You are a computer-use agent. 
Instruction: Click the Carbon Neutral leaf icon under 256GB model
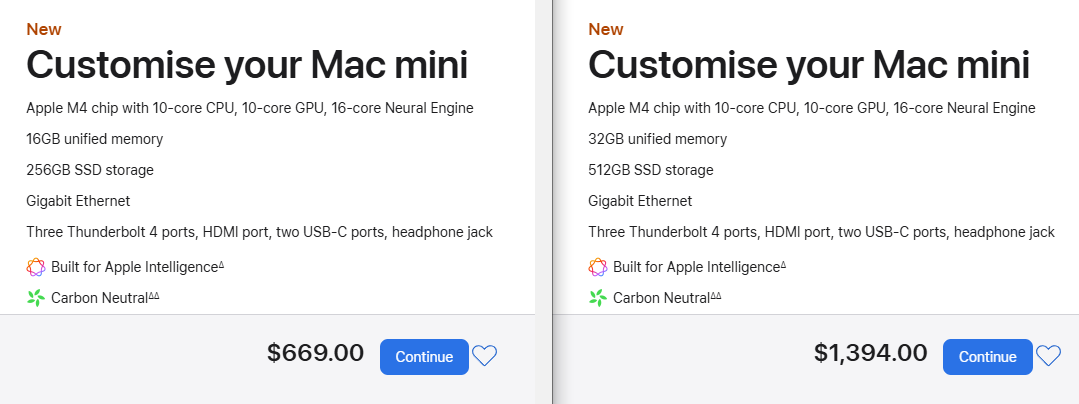pos(36,297)
